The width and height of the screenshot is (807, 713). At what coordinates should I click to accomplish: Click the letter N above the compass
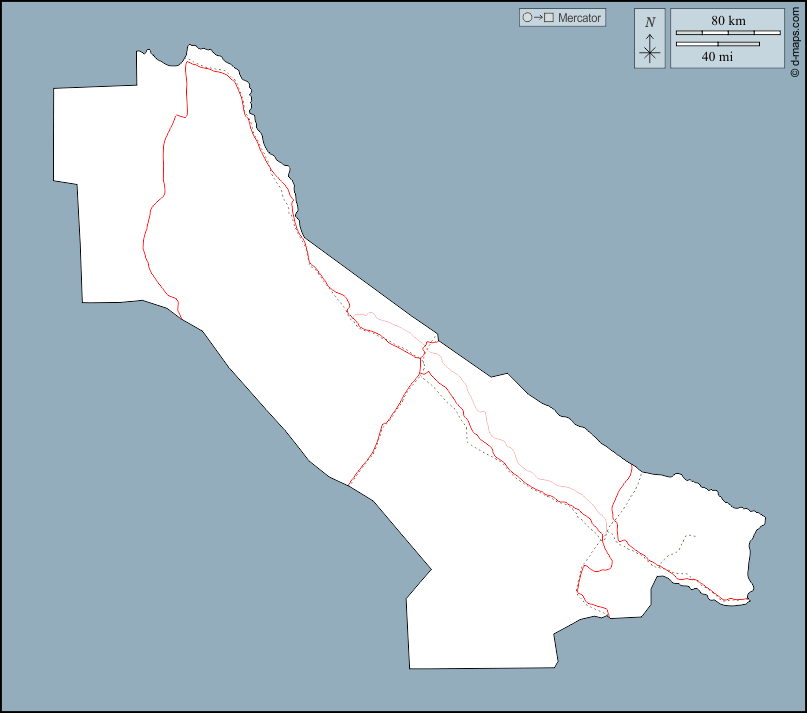650,22
